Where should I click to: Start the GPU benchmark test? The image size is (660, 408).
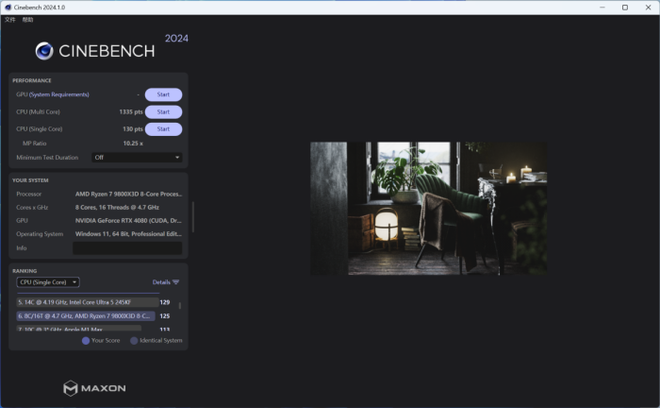tap(163, 94)
